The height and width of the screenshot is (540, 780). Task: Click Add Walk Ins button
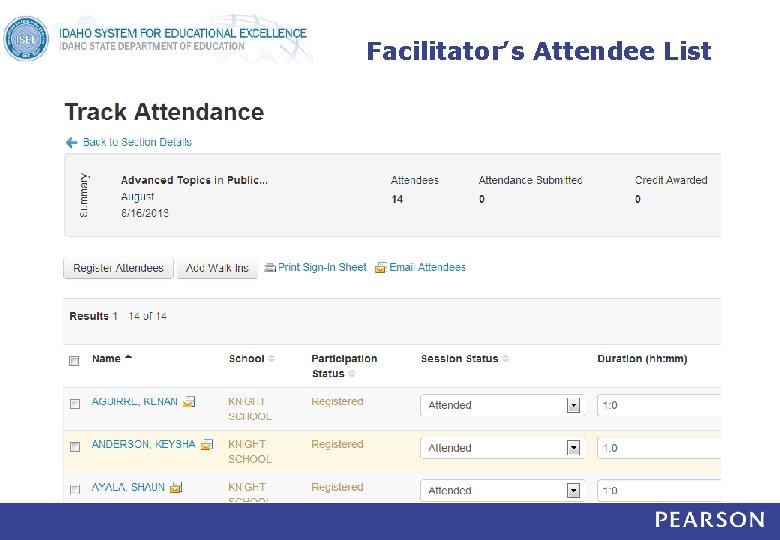[x=217, y=268]
